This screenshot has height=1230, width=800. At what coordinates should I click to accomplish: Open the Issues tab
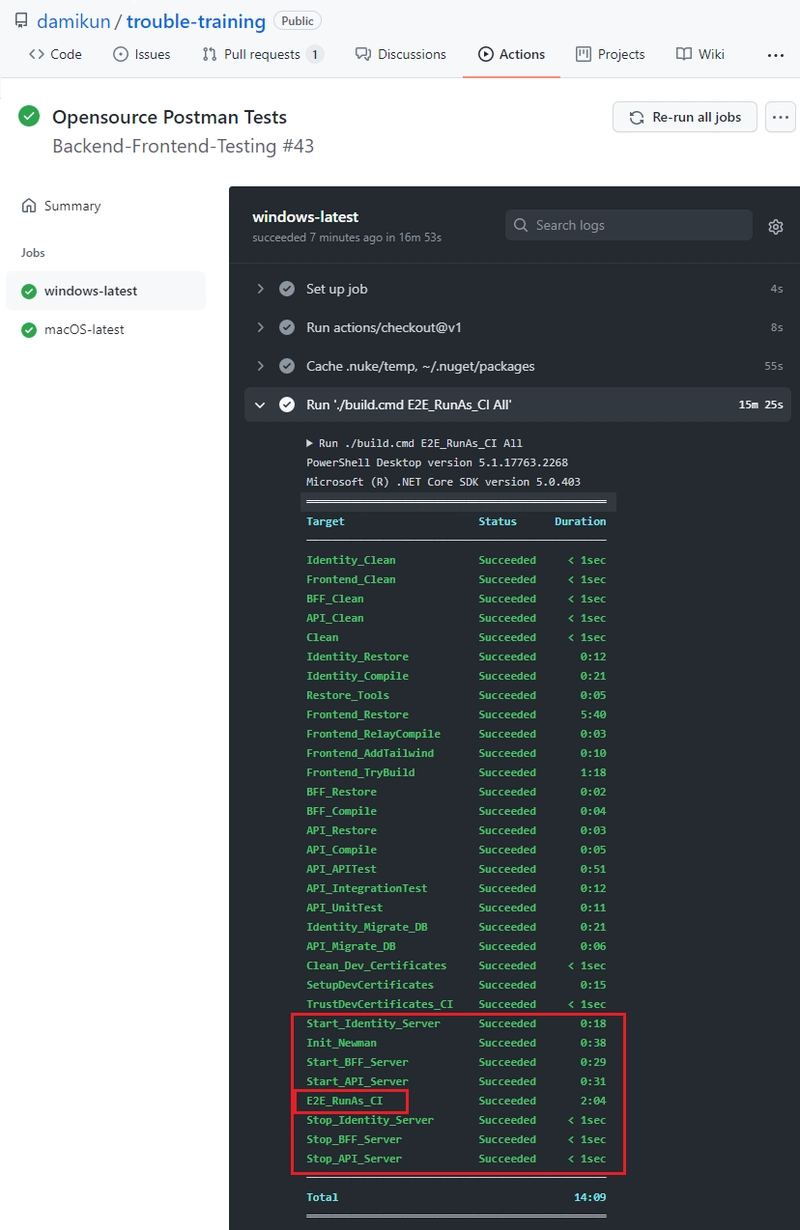141,55
